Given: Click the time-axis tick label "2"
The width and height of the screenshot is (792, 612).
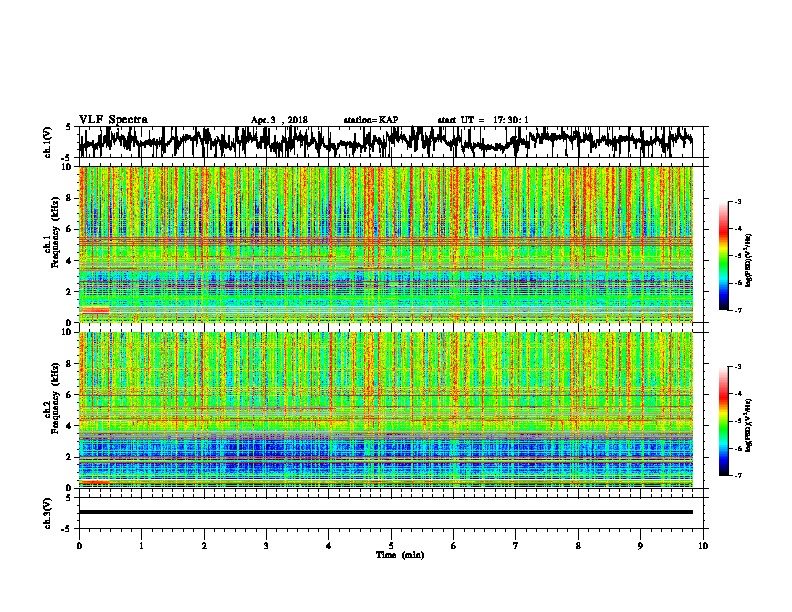Looking at the screenshot, I should [x=204, y=545].
